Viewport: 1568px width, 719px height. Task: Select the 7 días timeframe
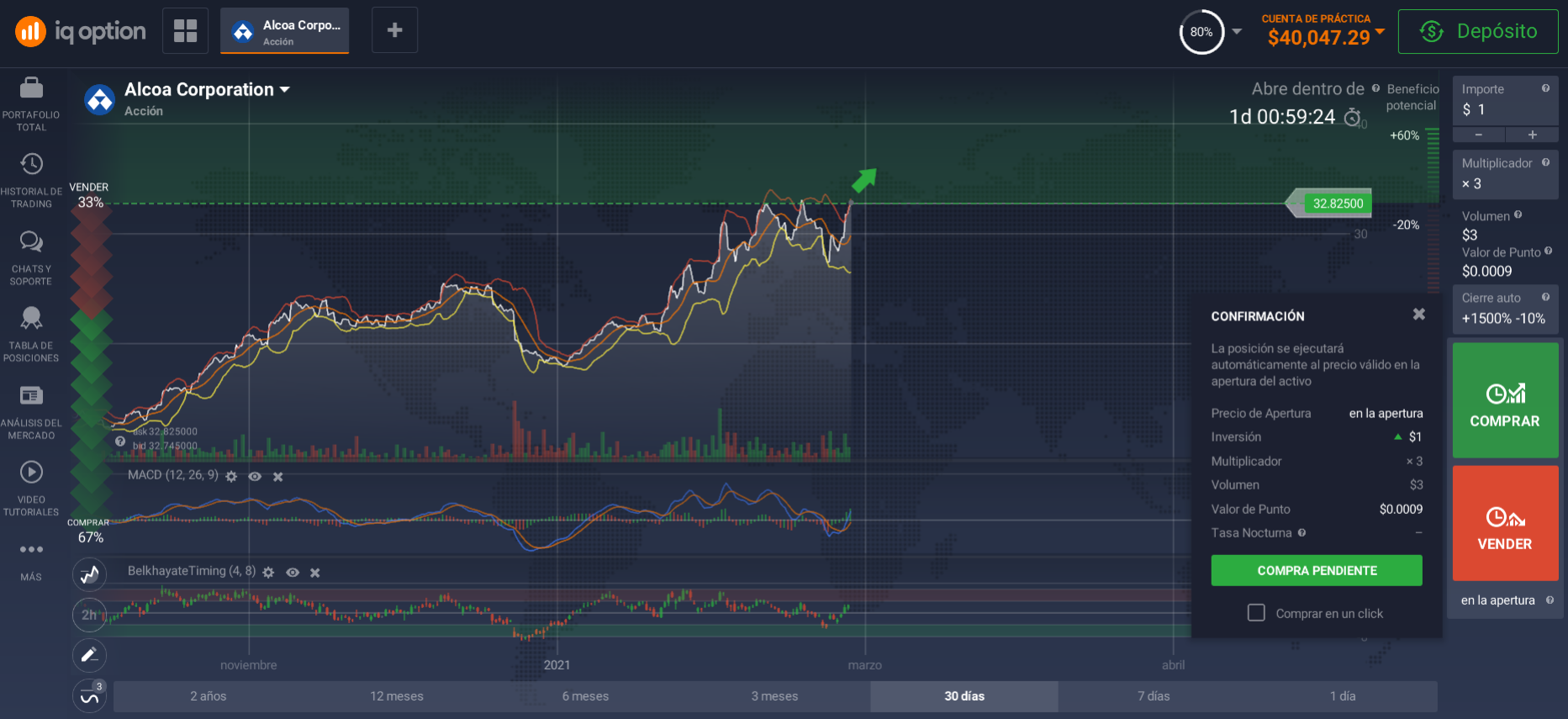1154,696
